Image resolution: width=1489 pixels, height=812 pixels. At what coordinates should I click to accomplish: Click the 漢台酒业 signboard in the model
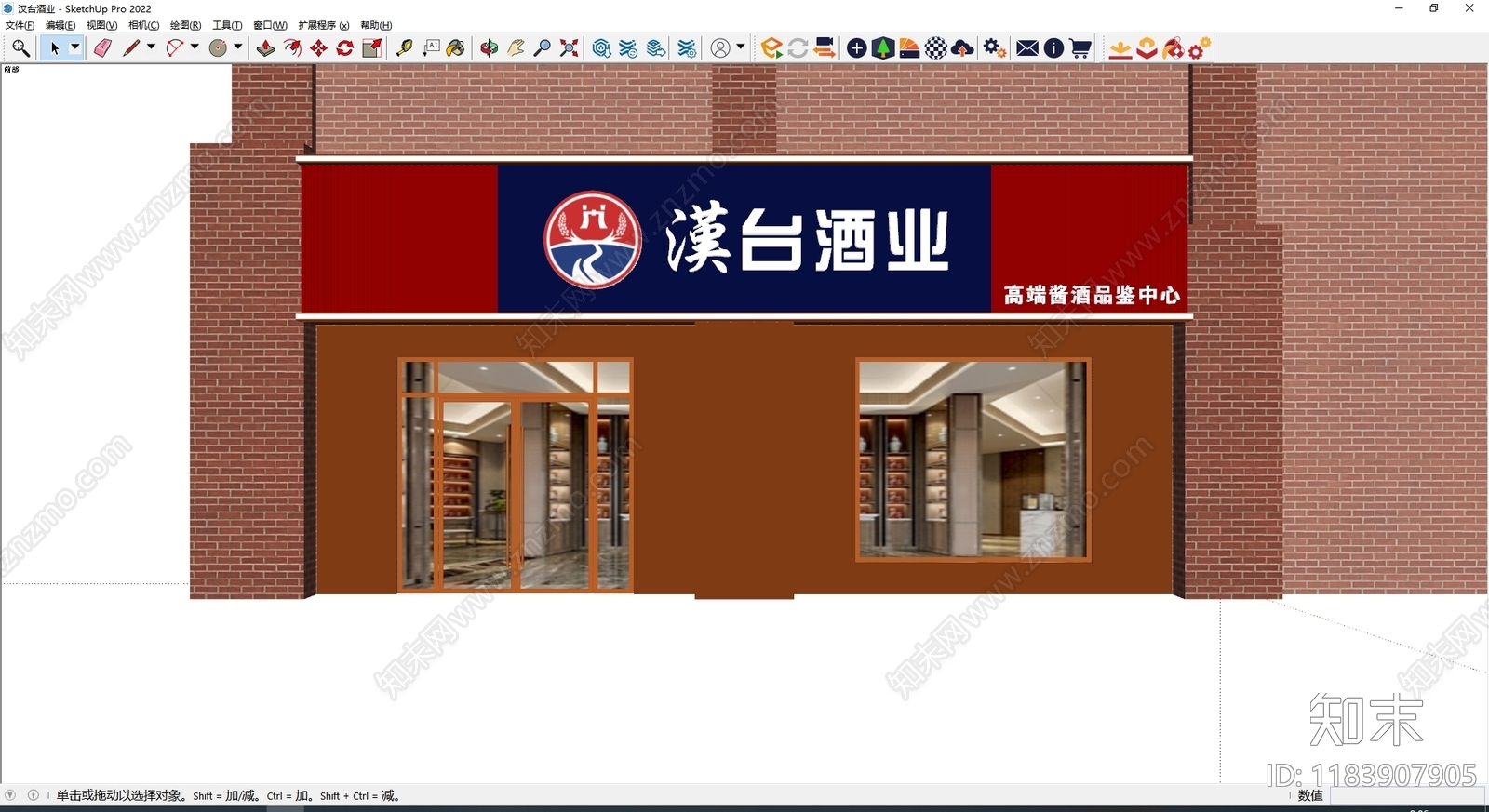click(x=744, y=238)
